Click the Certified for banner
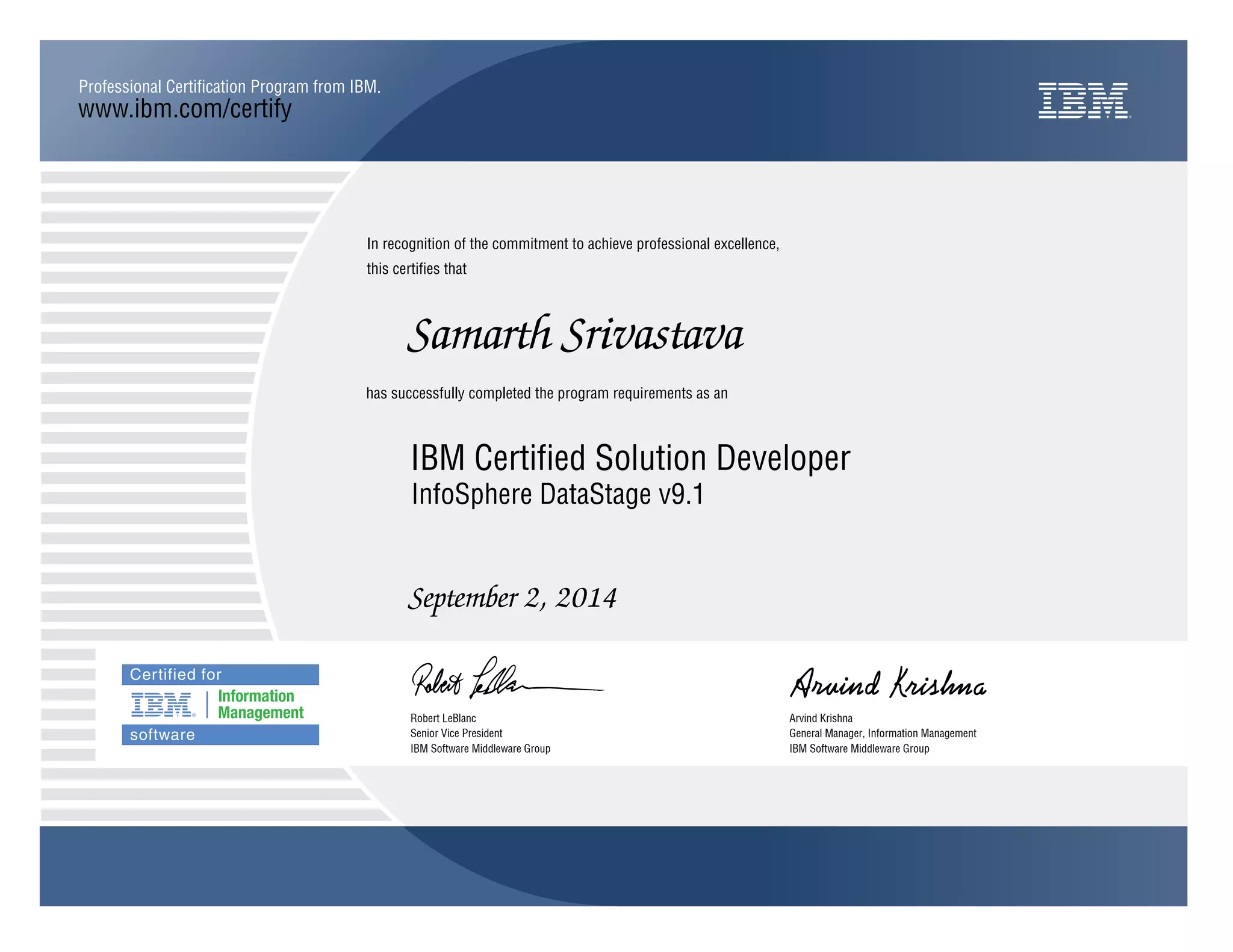 coord(220,675)
